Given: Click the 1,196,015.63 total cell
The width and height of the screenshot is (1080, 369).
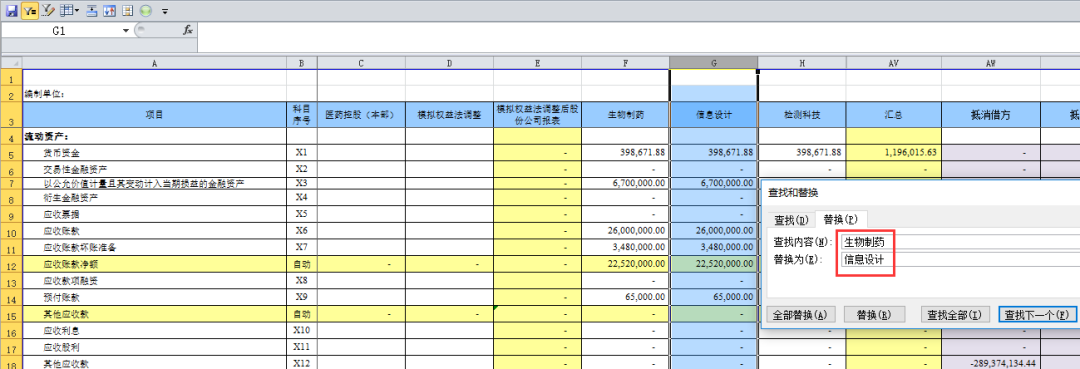Looking at the screenshot, I should point(893,153).
